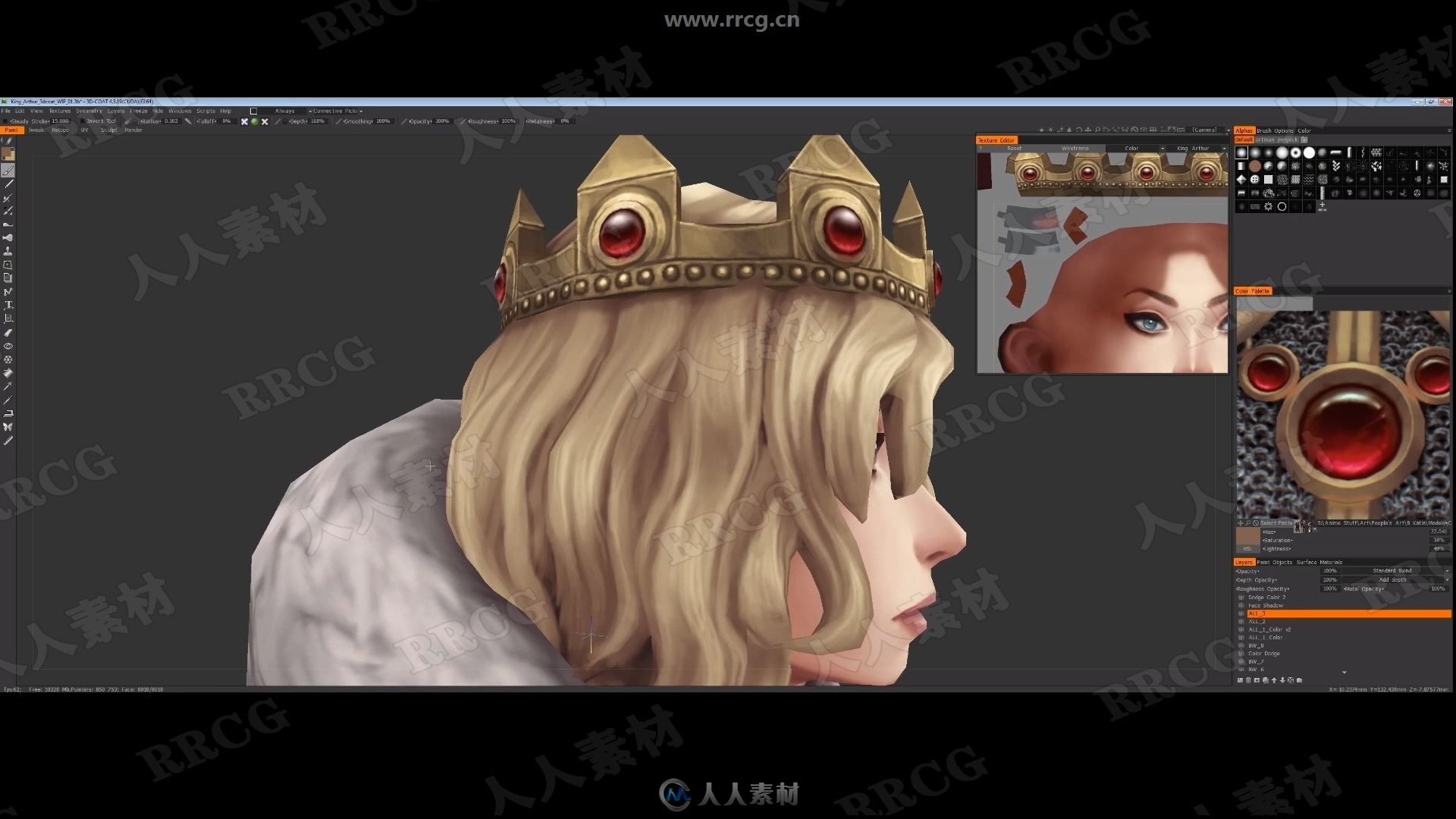Toggle visibility of Face Shadow layer
This screenshot has width=1456, height=819.
[x=1241, y=605]
